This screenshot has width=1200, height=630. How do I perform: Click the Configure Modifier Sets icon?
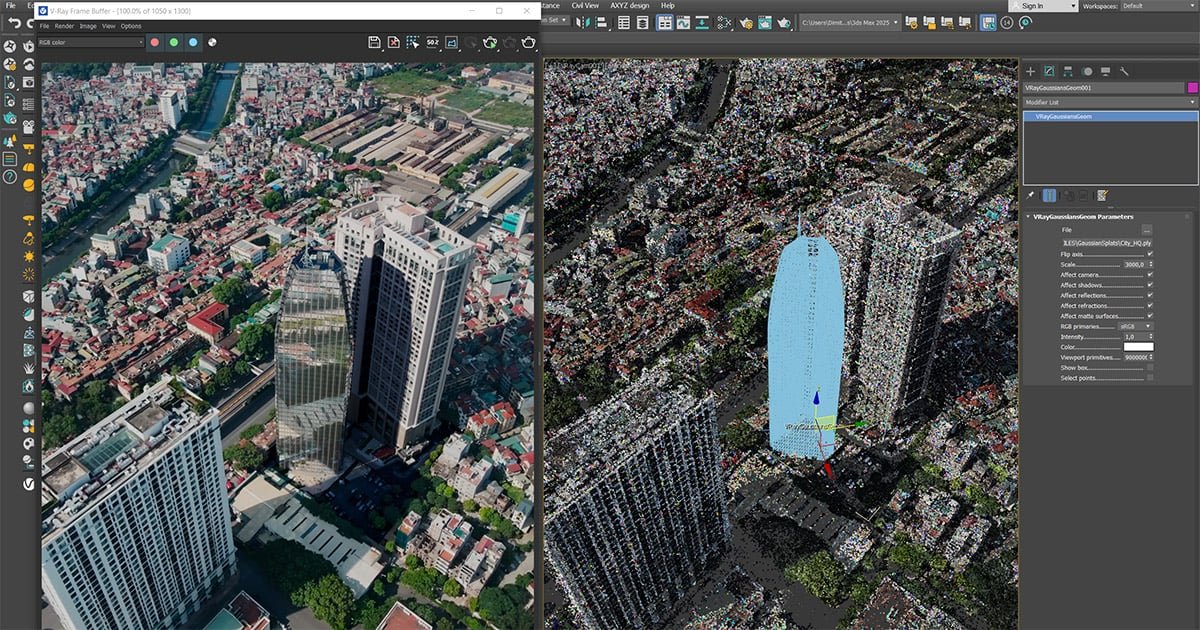pyautogui.click(x=1103, y=195)
